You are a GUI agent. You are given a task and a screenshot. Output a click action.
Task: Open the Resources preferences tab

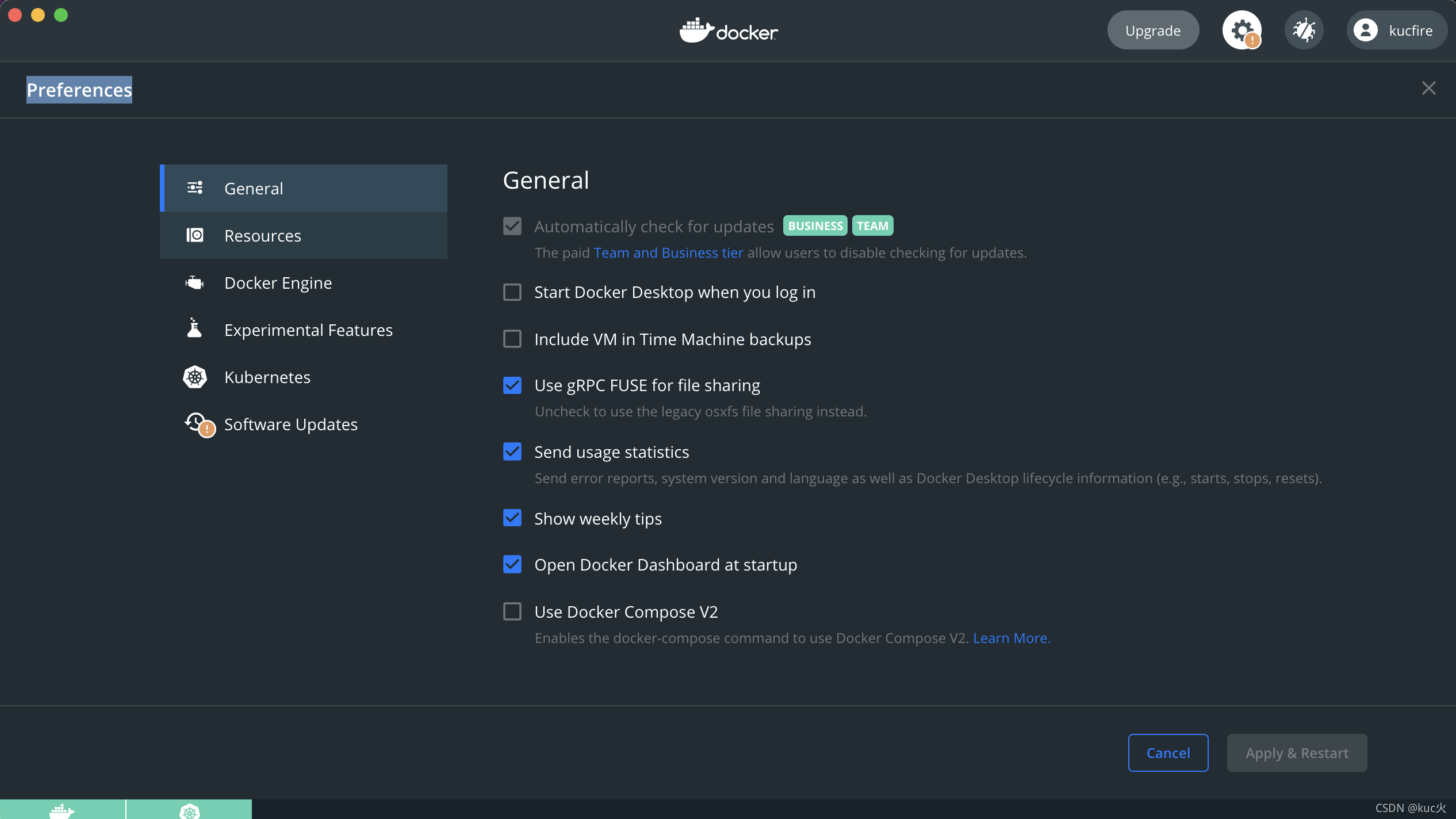point(304,235)
